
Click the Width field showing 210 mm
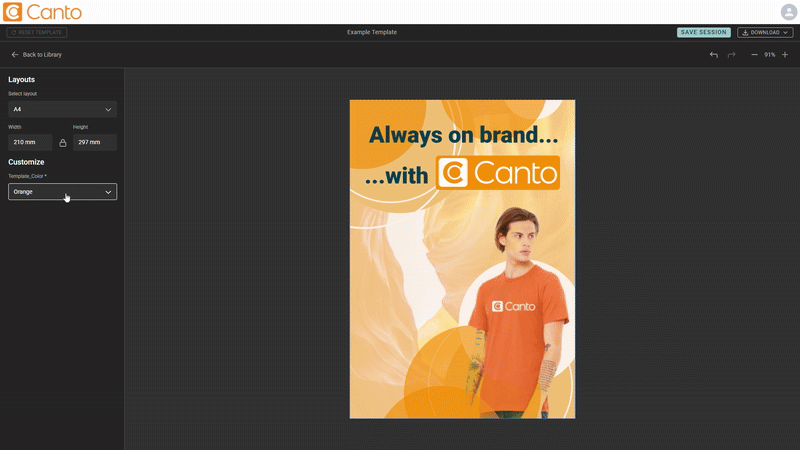click(30, 142)
